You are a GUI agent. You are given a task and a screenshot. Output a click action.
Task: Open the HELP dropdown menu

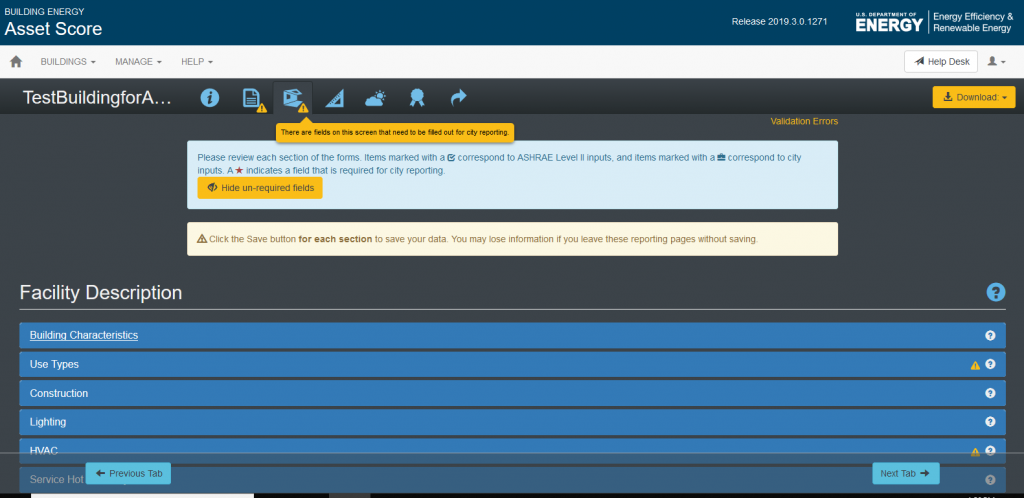pos(197,61)
